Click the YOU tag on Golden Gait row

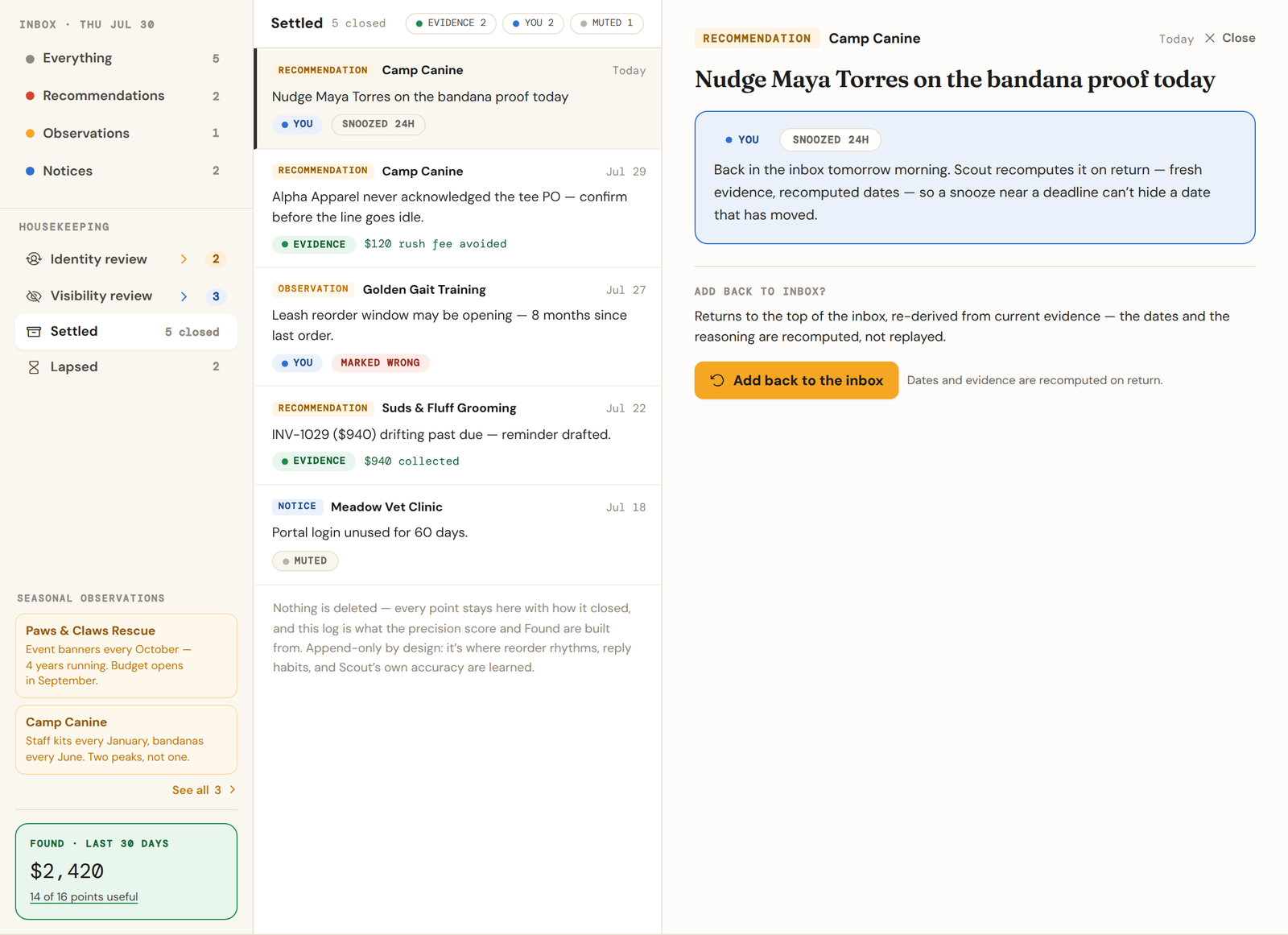point(297,363)
